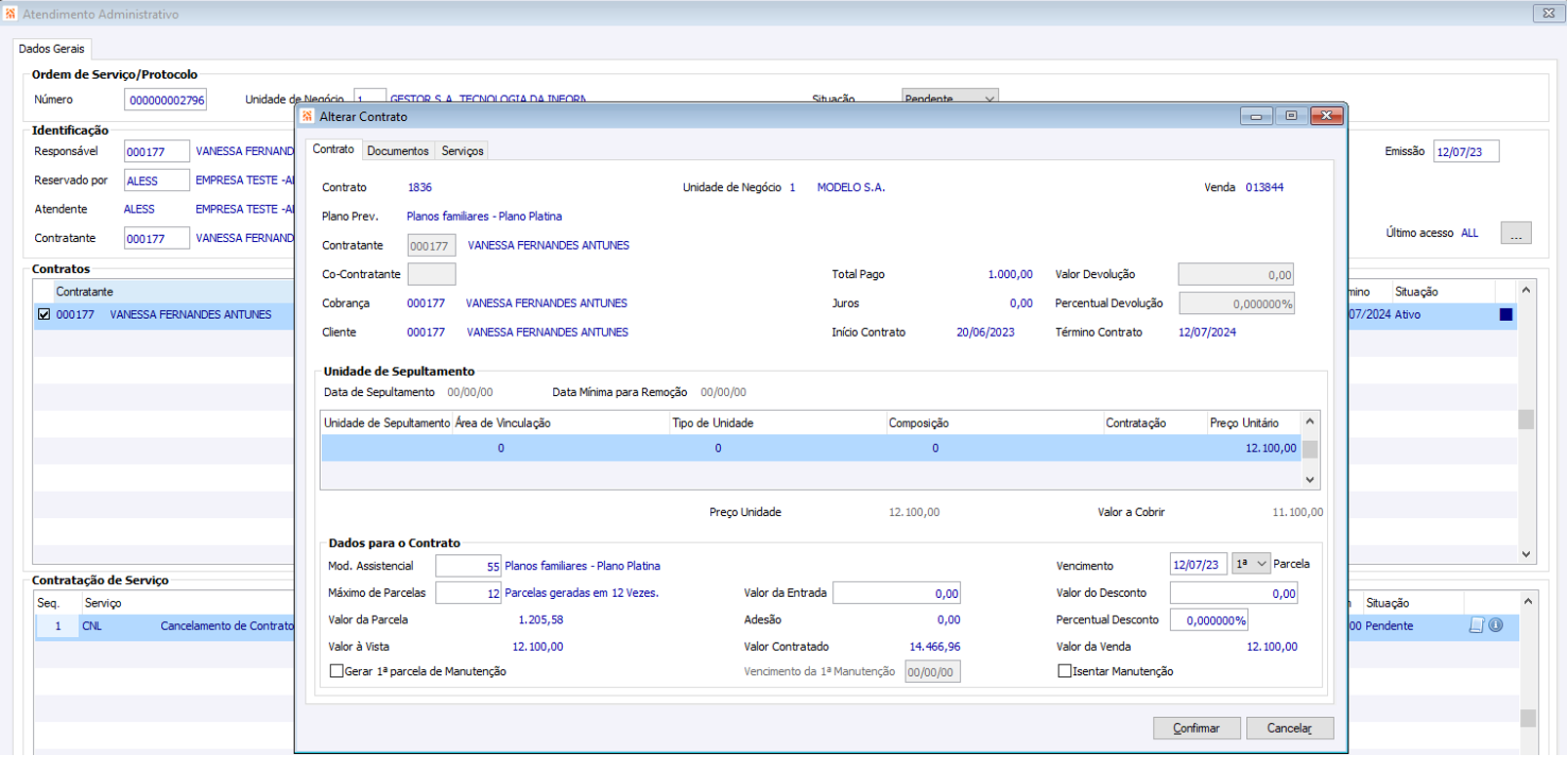1568x757 pixels.
Task: Focus the Máximo de Parcelas field
Action: pos(468,593)
